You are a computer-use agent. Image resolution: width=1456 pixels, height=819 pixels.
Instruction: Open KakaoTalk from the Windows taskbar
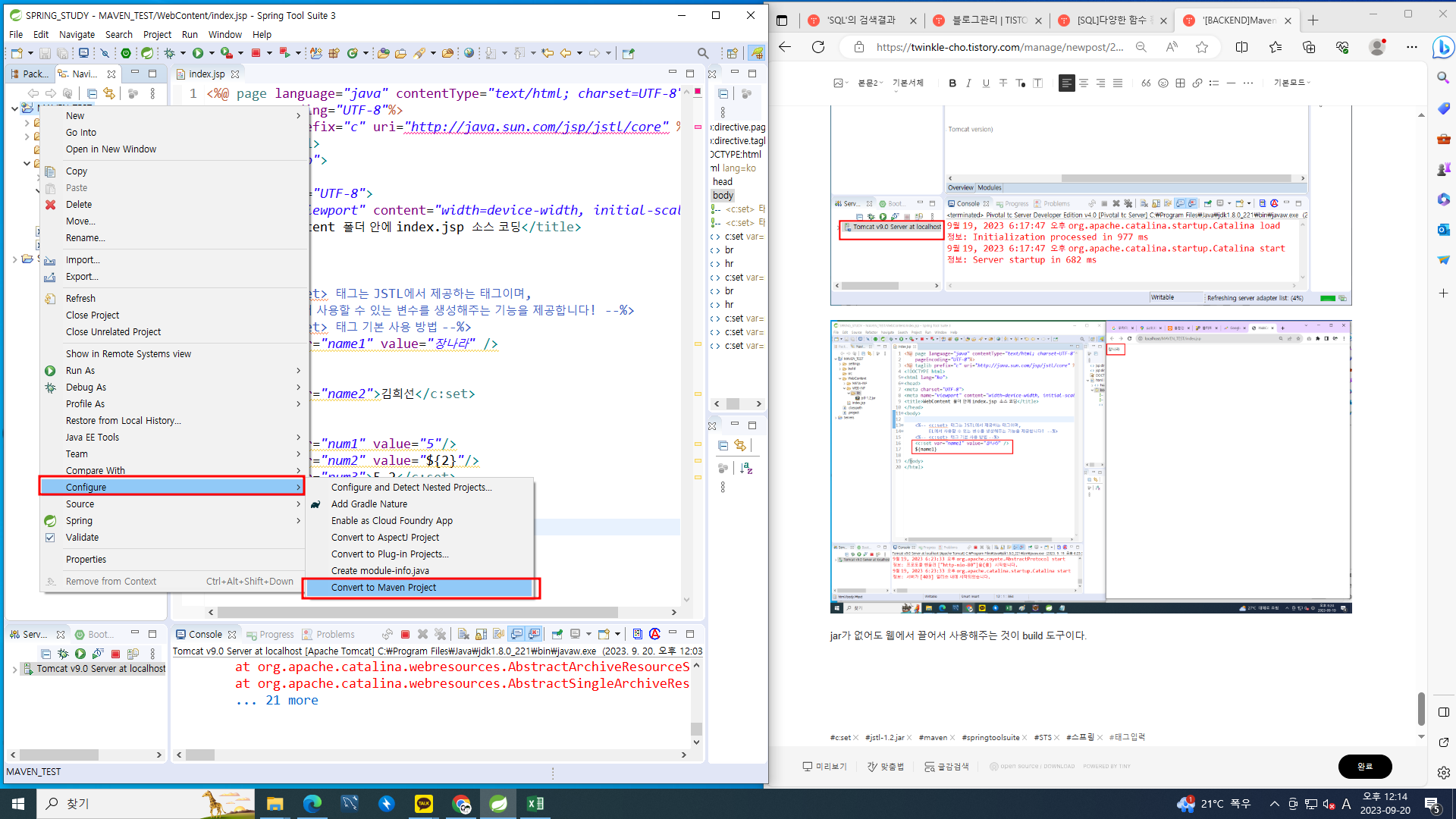(x=424, y=804)
